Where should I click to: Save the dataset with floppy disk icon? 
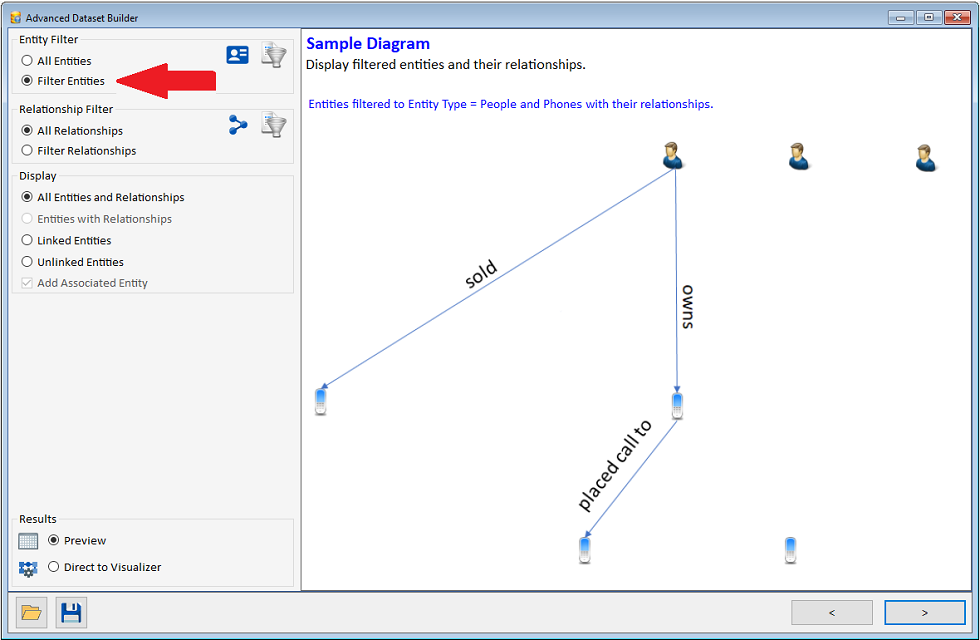pyautogui.click(x=71, y=612)
